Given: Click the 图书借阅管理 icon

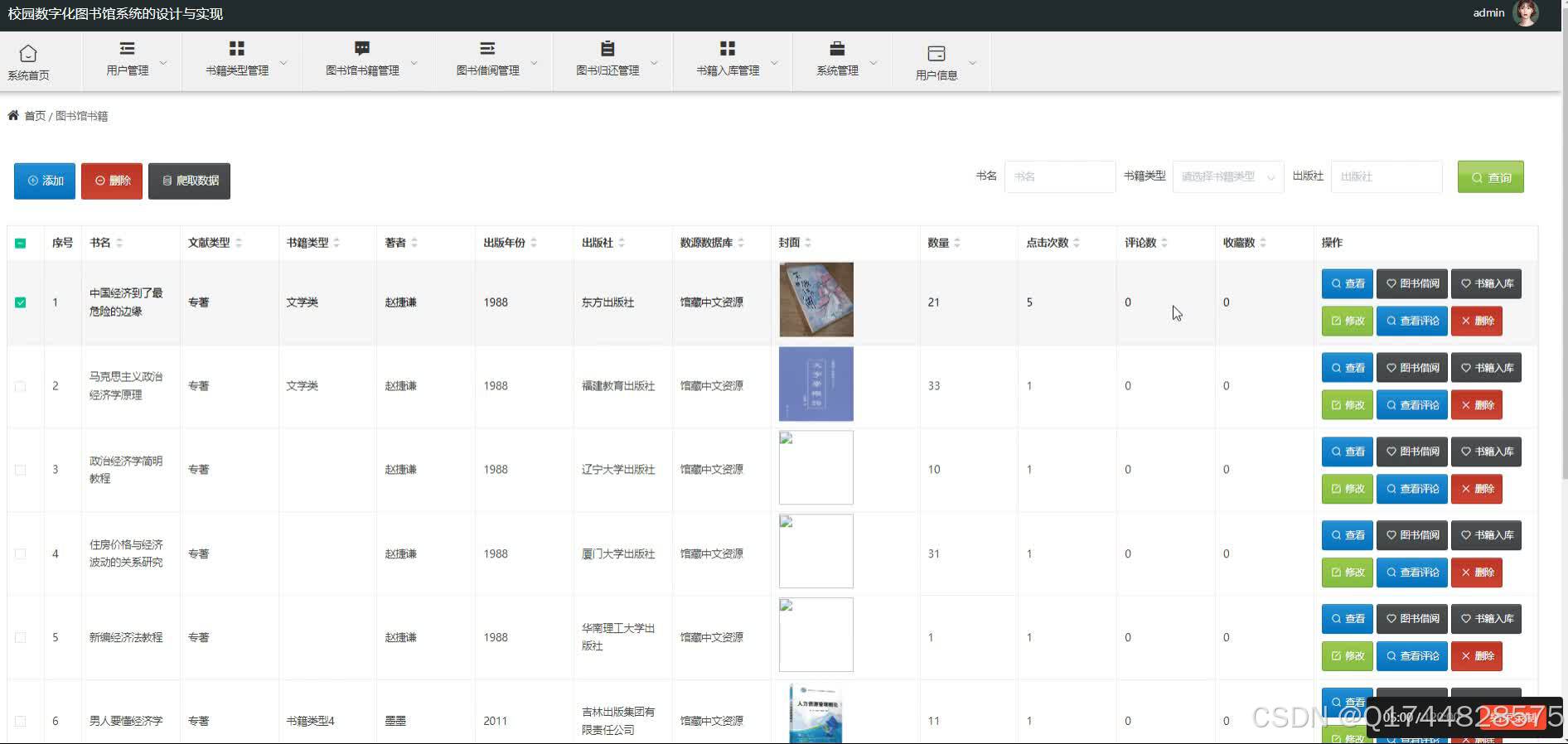Looking at the screenshot, I should point(487,49).
